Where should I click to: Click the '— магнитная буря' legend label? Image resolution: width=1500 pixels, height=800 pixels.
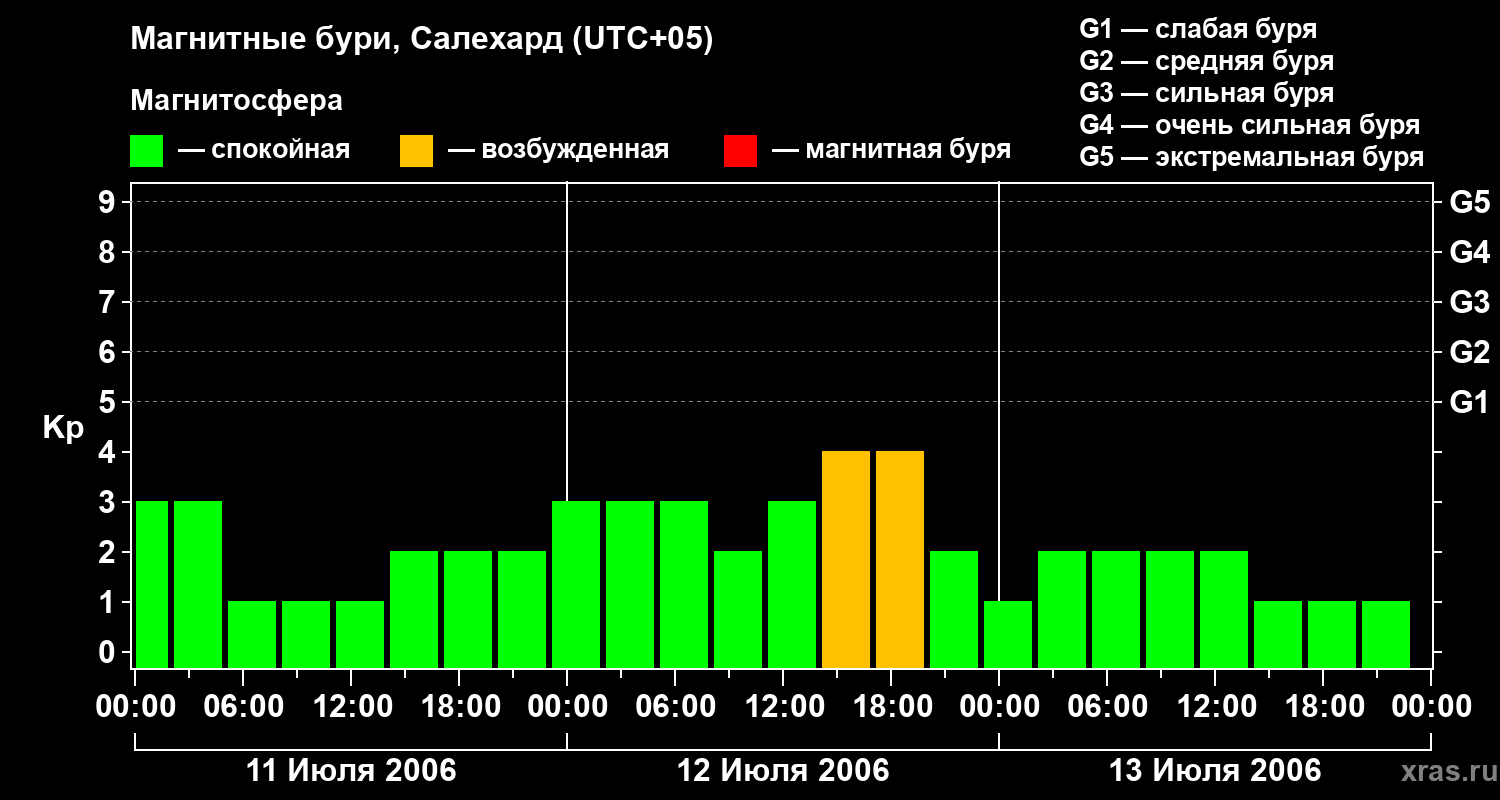coord(892,150)
